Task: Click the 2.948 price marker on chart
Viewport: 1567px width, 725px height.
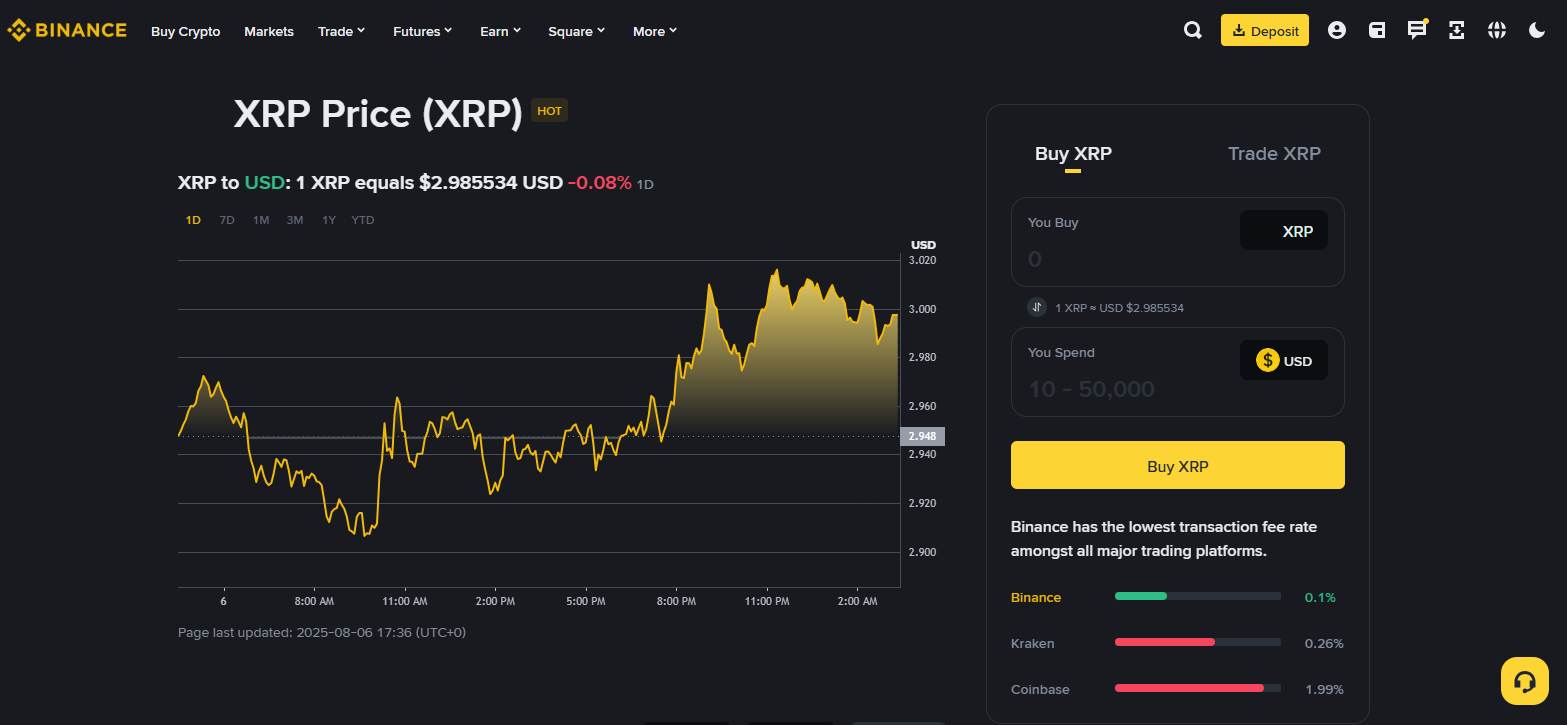Action: click(922, 436)
